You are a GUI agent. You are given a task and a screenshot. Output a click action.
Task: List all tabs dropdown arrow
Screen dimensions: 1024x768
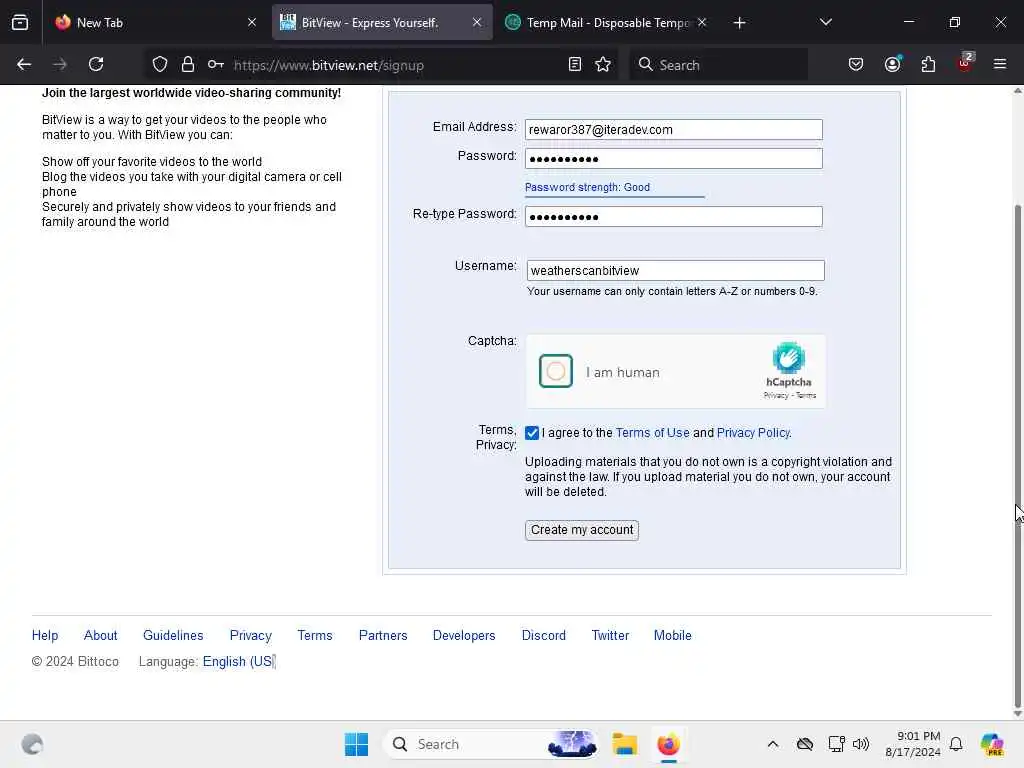point(825,23)
